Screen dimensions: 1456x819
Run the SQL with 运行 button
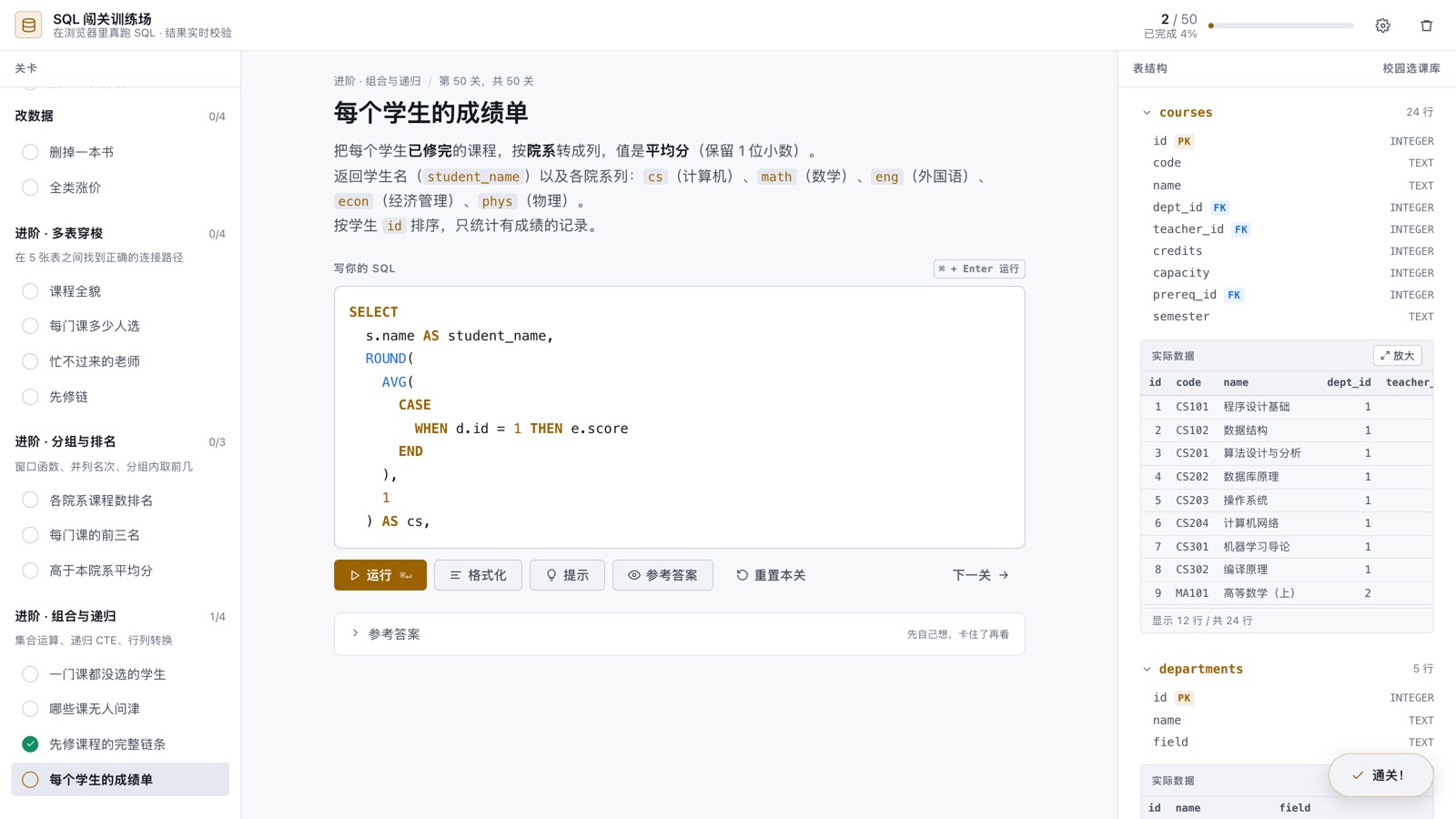(x=380, y=575)
